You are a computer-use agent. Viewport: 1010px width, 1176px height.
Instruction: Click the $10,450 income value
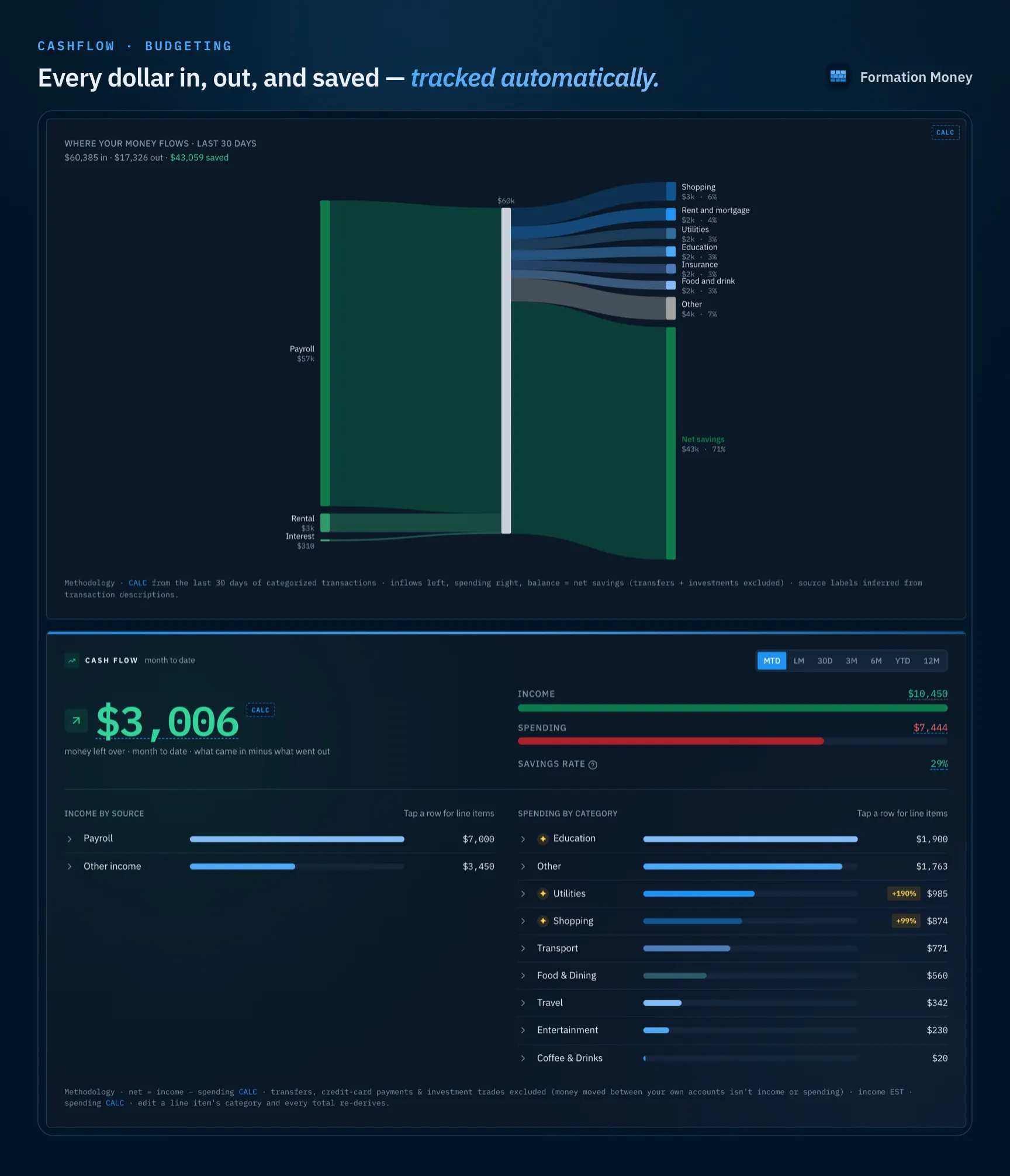928,694
